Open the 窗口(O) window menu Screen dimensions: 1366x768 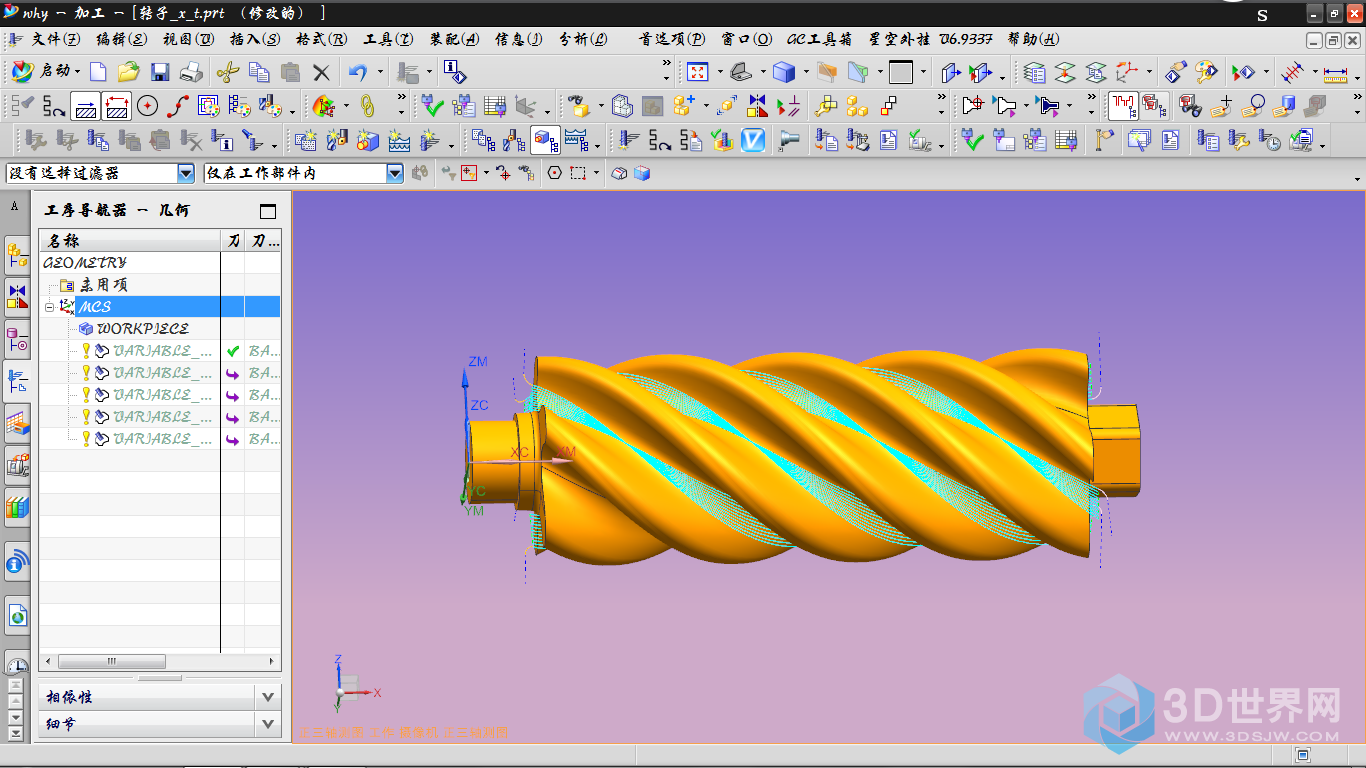746,39
